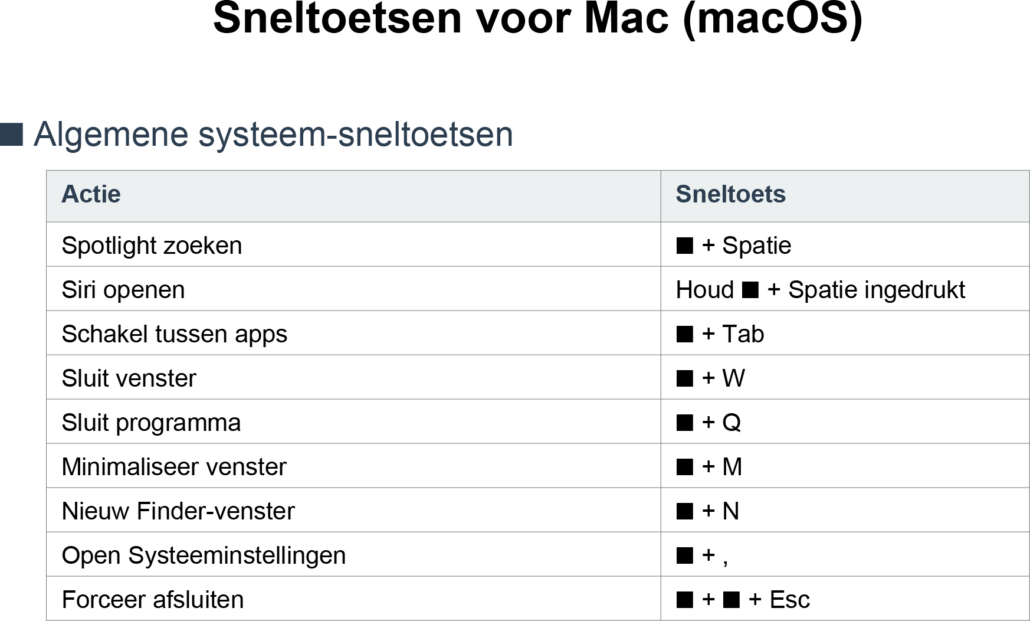Select the "Sluit venster" table cell
This screenshot has width=1030, height=621.
pyautogui.click(x=129, y=378)
